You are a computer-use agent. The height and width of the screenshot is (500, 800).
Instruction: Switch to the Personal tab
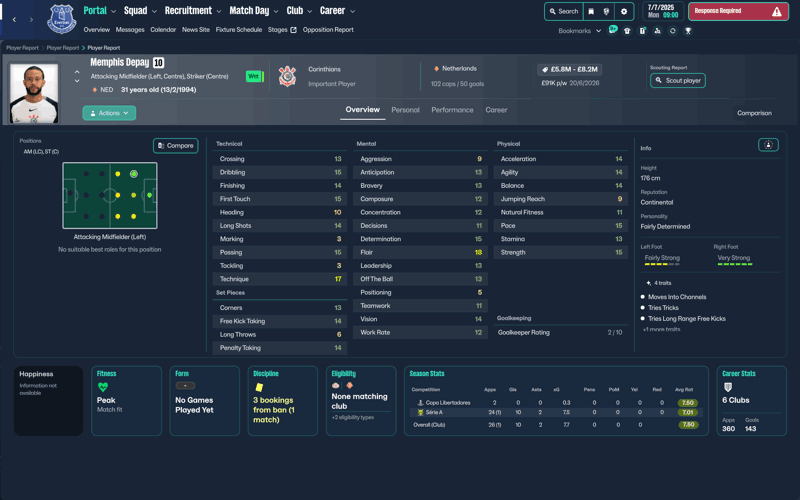(405, 110)
